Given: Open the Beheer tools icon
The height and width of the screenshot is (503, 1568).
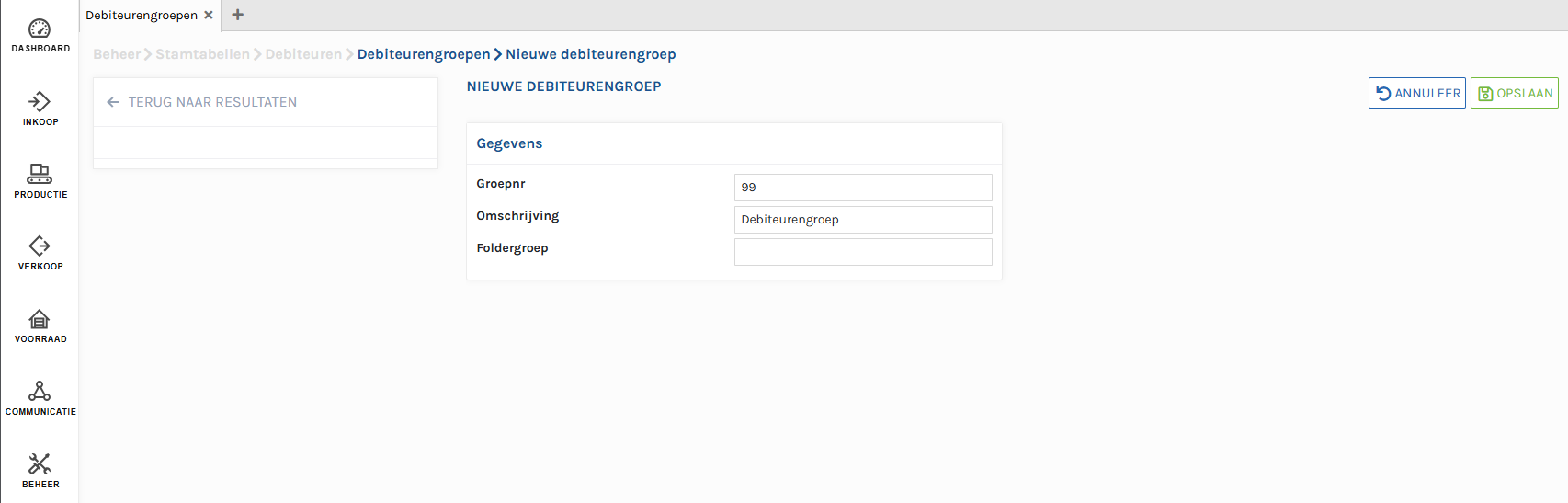Looking at the screenshot, I should coord(40,463).
